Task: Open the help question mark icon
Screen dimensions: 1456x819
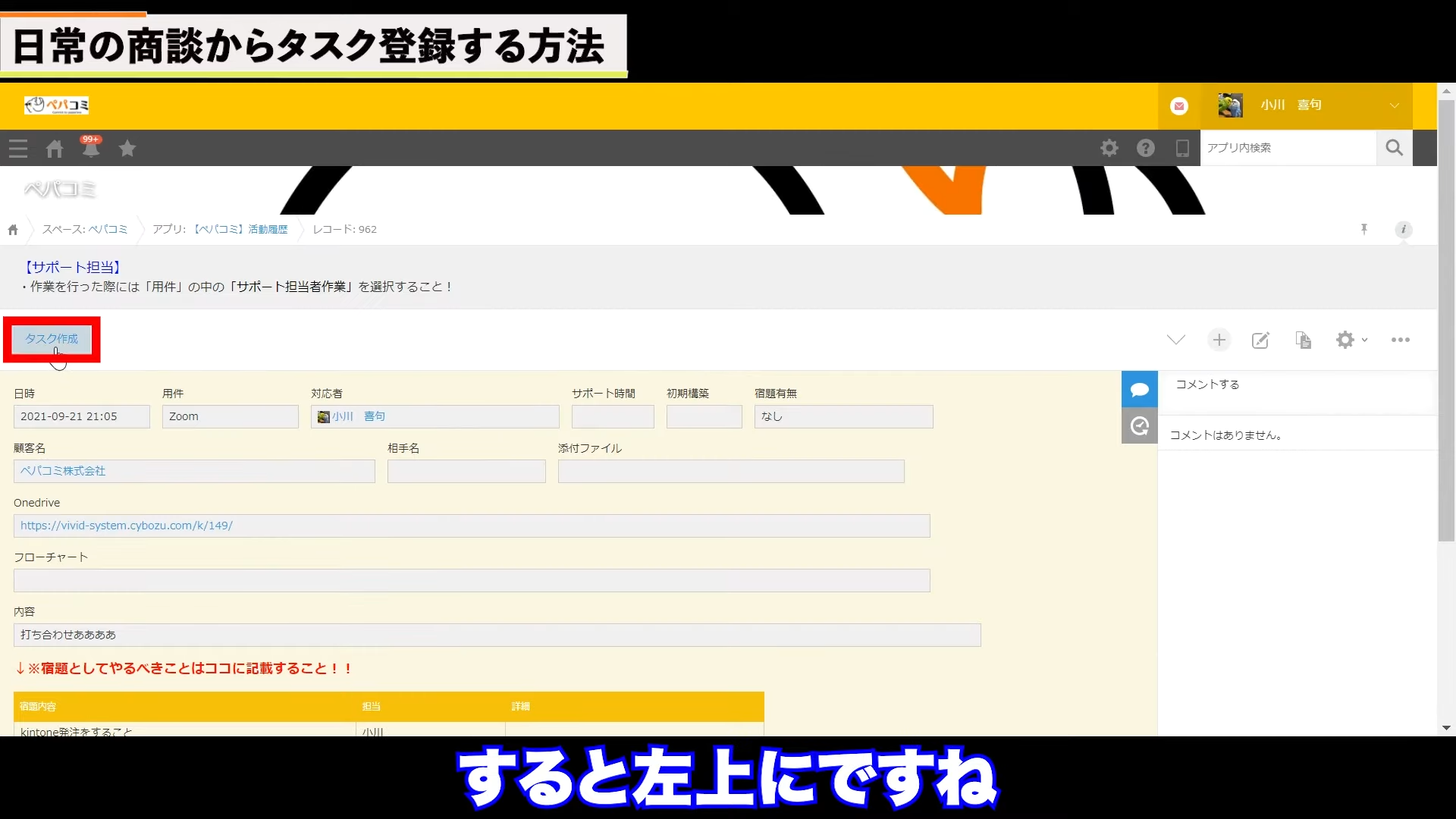Action: point(1145,148)
